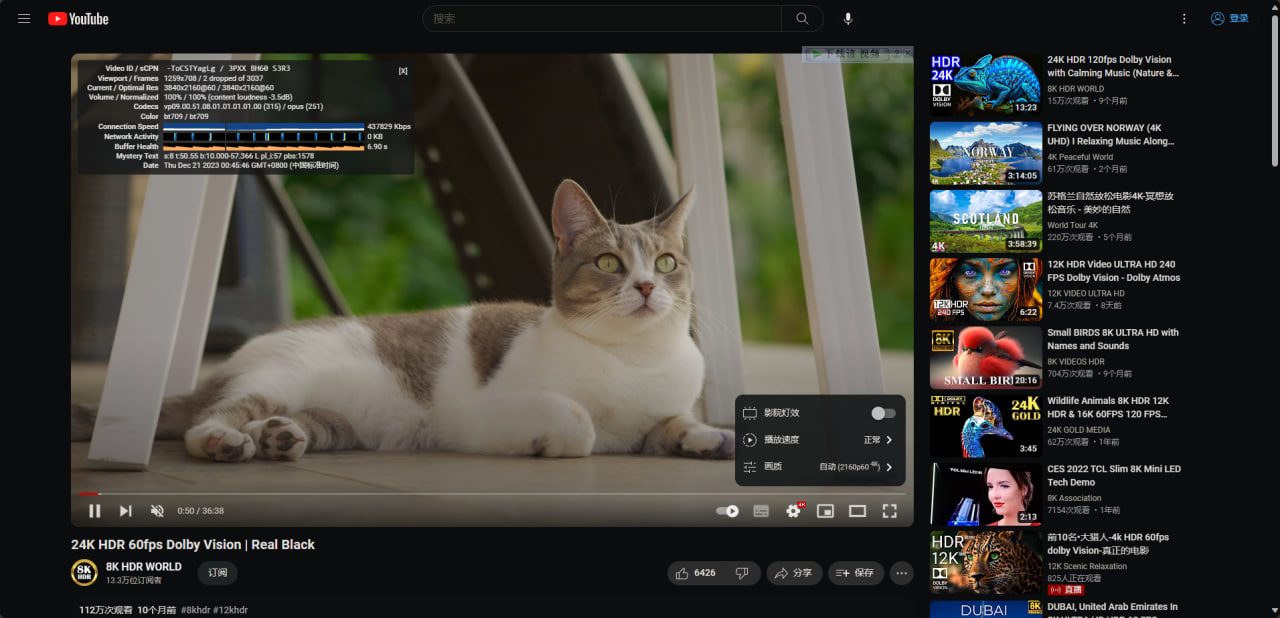Toggle subtitles with the captions button

[x=761, y=511]
